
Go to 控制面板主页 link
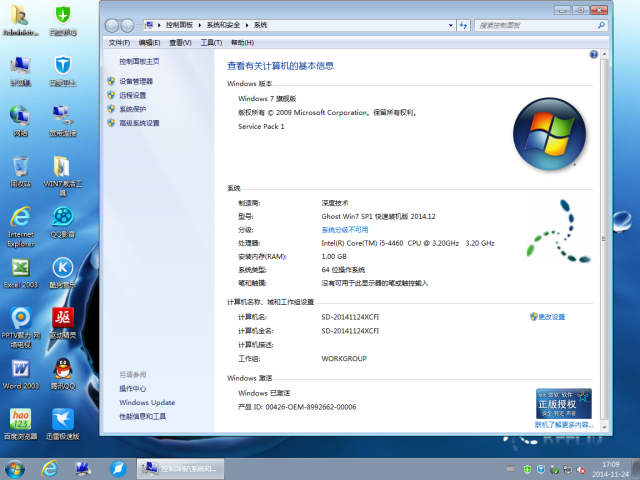coord(139,62)
